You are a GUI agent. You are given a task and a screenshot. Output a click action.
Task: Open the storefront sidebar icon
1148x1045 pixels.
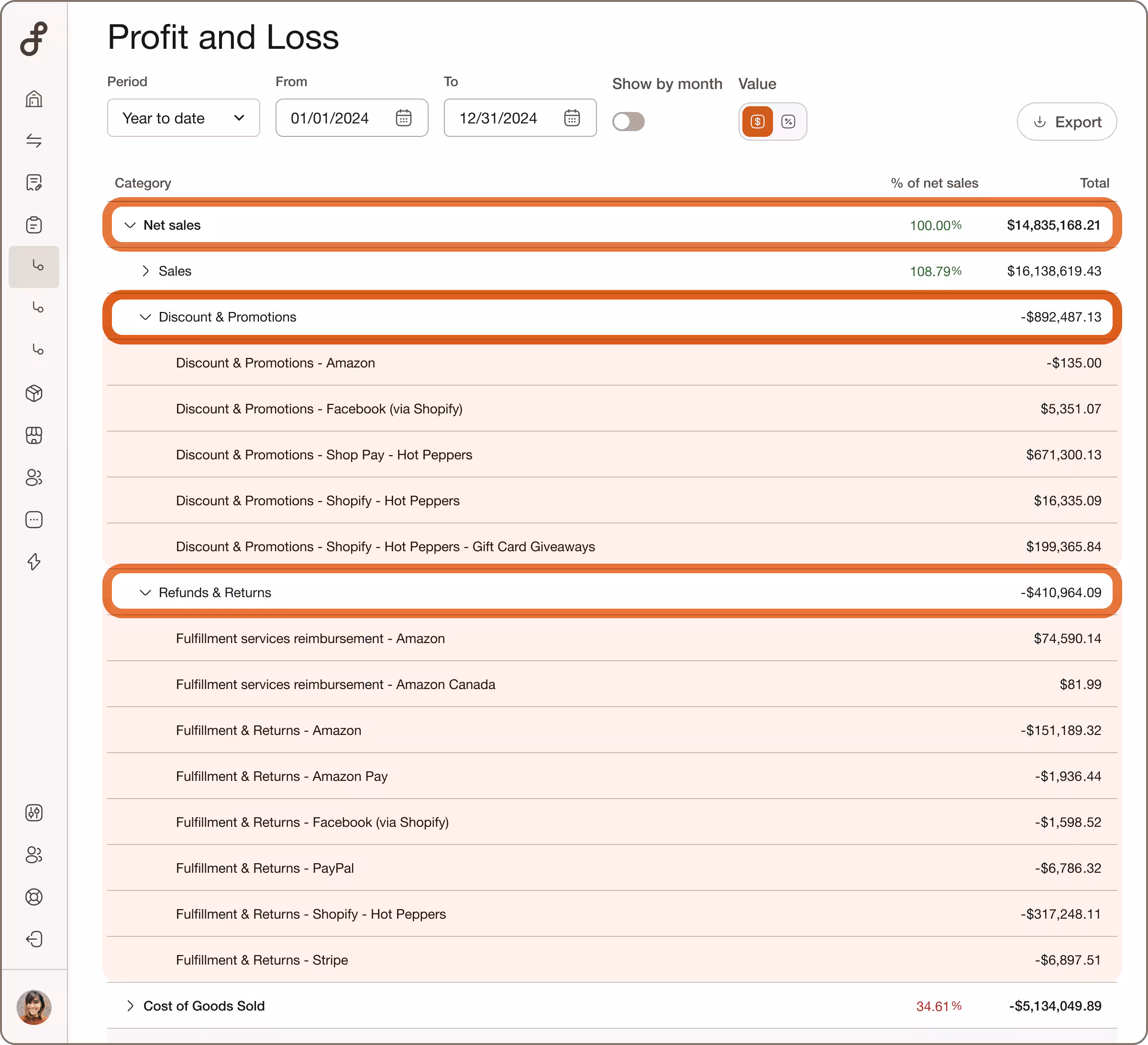tap(34, 435)
